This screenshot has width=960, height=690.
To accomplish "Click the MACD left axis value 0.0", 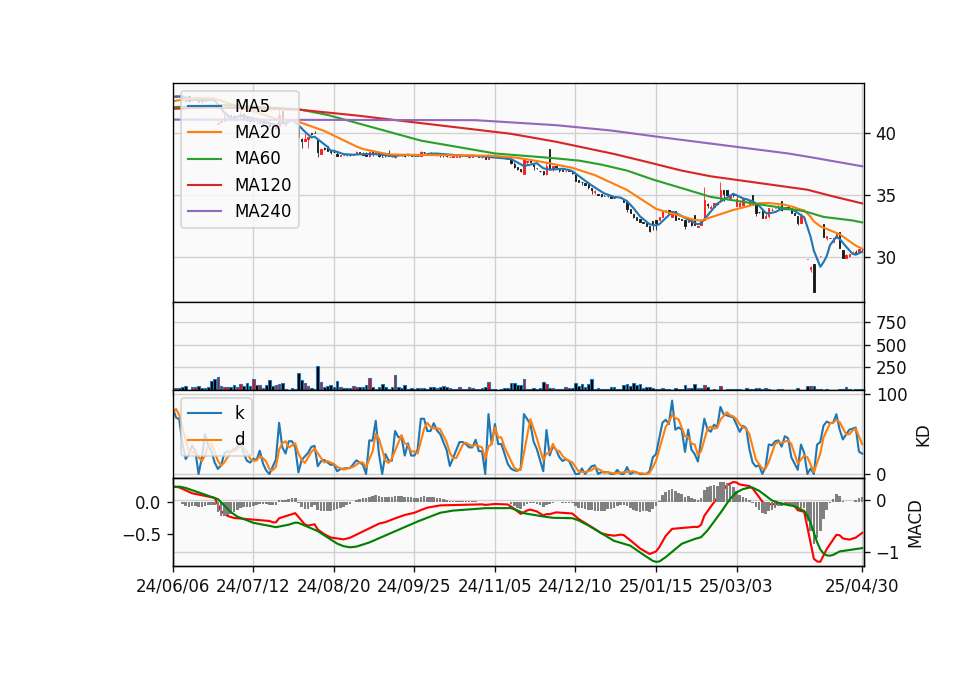I will [148, 503].
